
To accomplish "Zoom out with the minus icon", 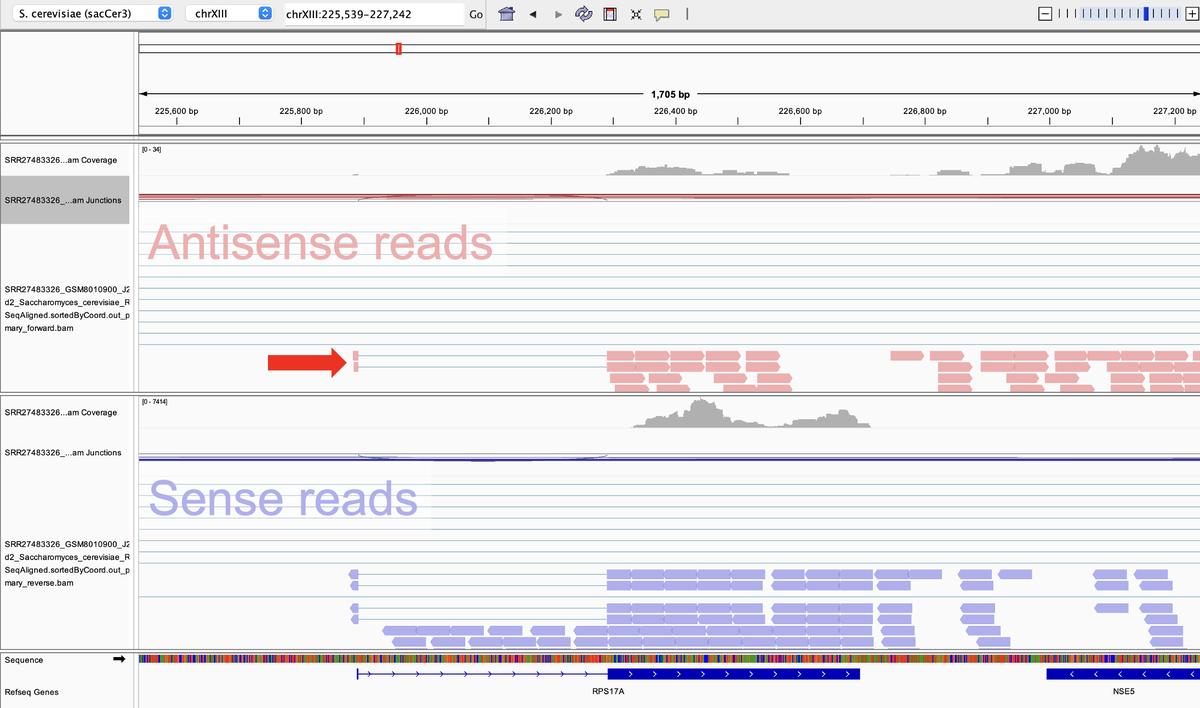I will pyautogui.click(x=1045, y=14).
